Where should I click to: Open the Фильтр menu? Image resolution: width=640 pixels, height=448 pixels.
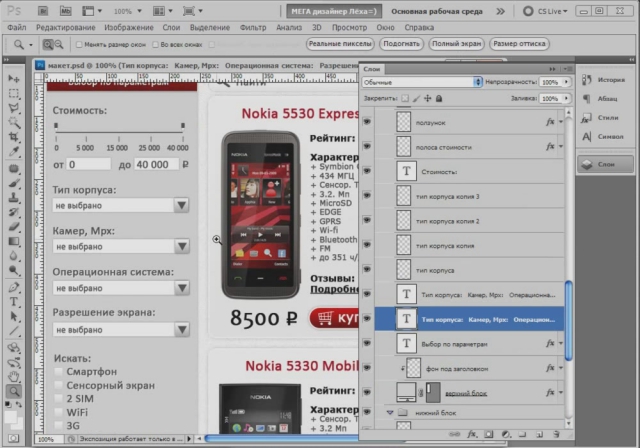(253, 27)
